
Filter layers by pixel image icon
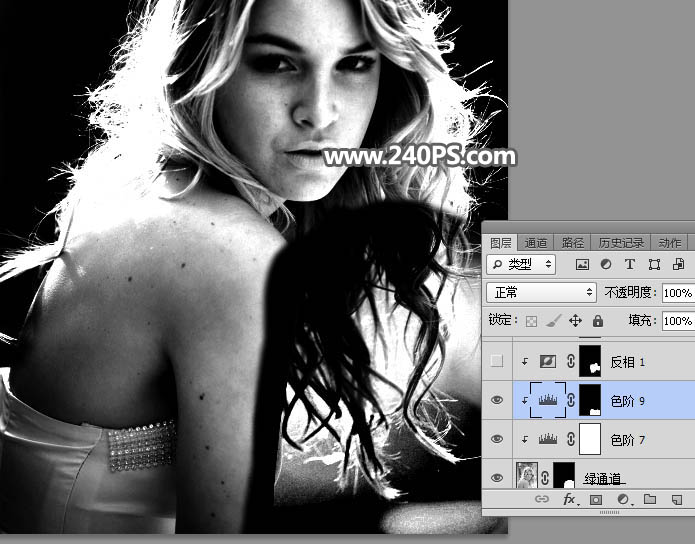[583, 265]
